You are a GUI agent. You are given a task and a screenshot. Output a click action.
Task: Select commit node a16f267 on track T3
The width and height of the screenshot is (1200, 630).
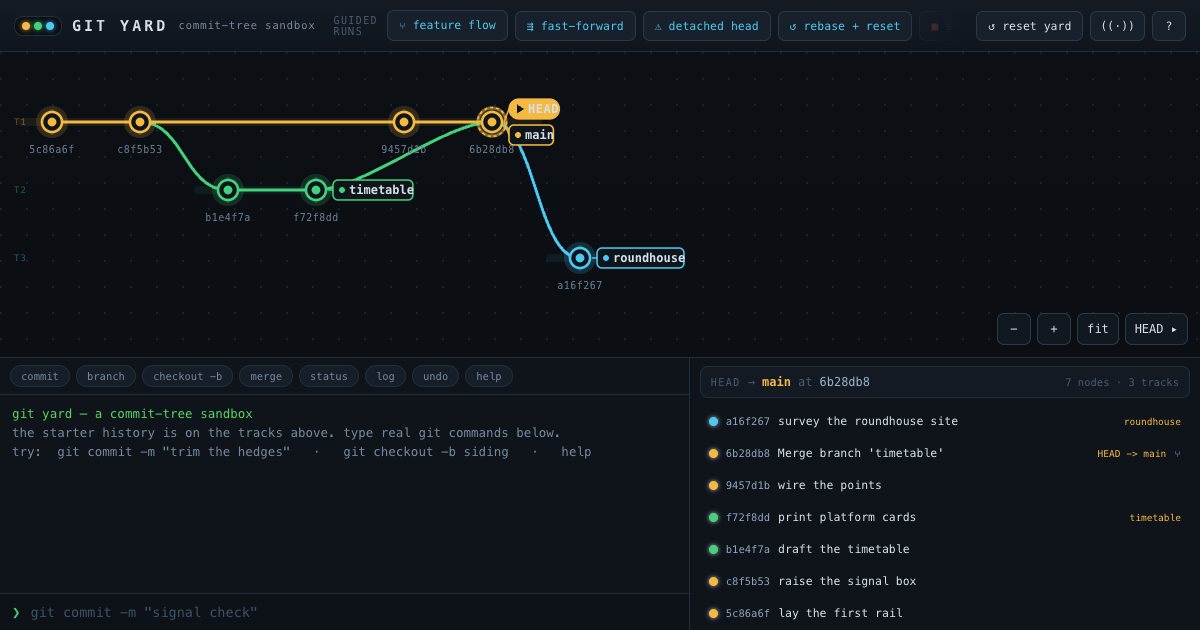[x=580, y=258]
